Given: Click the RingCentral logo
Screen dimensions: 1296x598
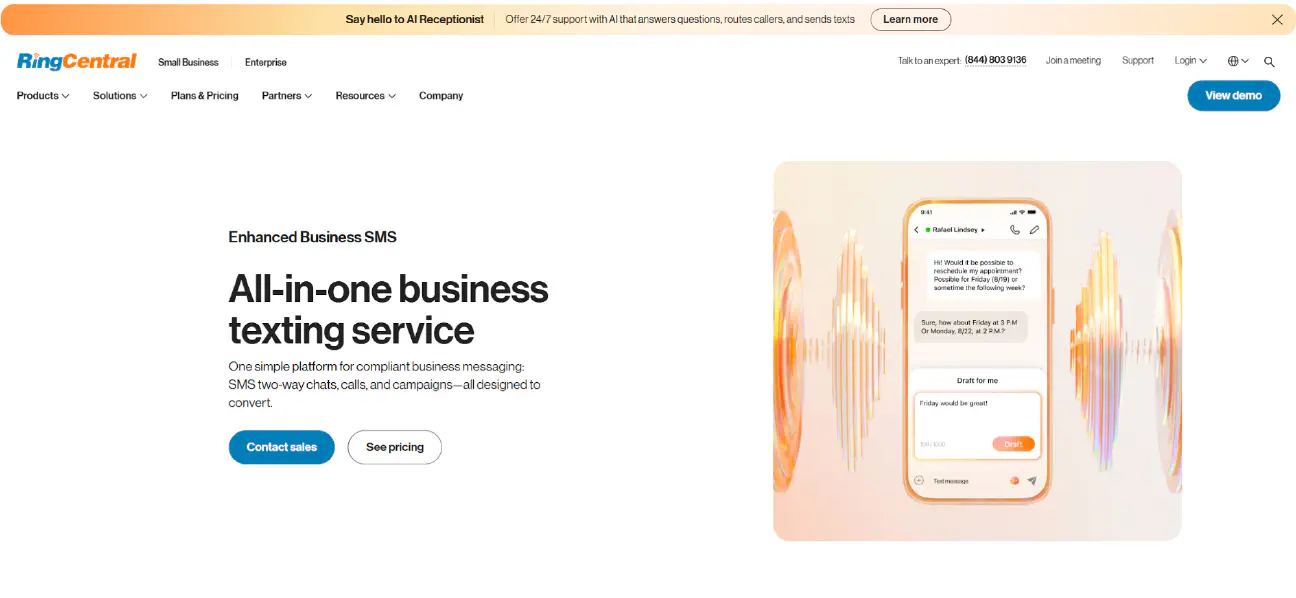Looking at the screenshot, I should pyautogui.click(x=77, y=61).
